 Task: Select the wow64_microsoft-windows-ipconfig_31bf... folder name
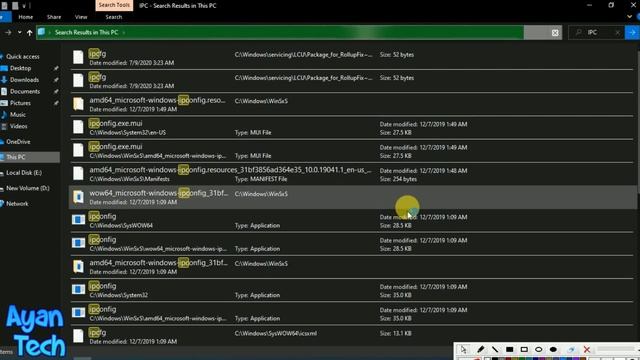coord(158,193)
